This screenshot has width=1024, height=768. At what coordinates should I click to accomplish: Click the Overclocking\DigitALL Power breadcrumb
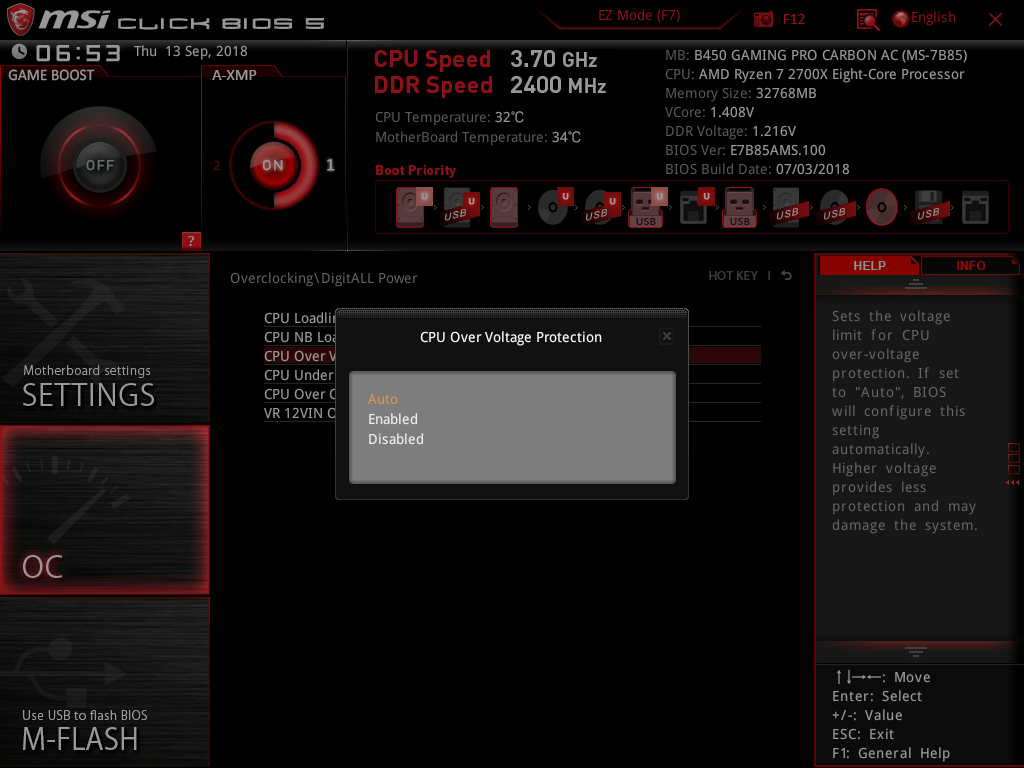click(323, 278)
